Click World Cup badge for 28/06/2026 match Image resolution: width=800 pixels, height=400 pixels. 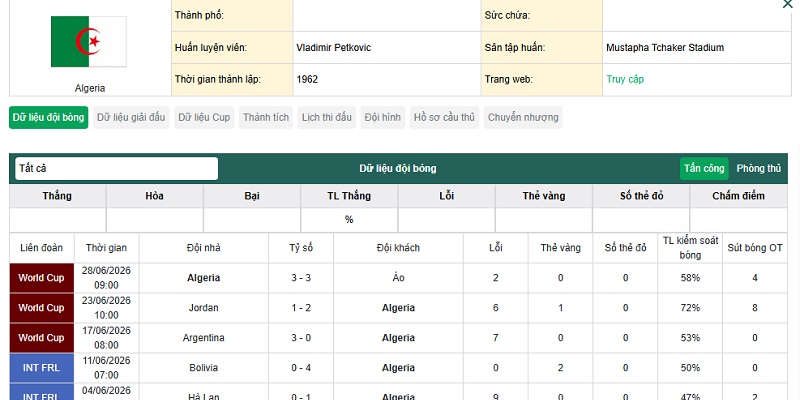point(41,278)
